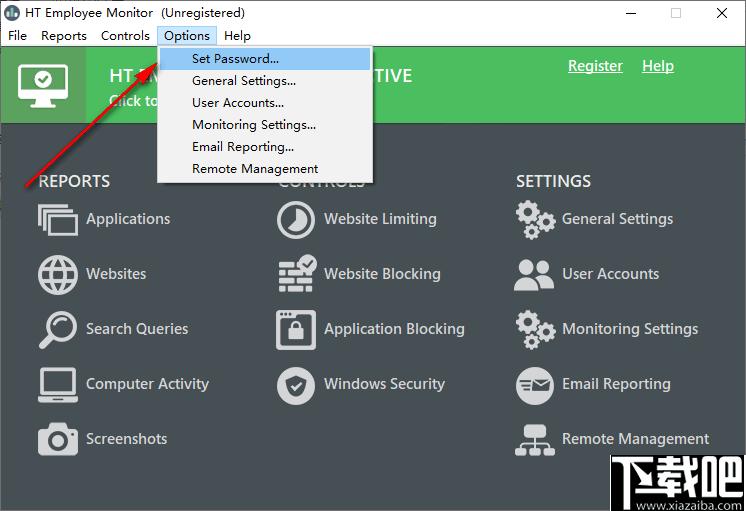Open the Reports menu
Screen dimensions: 746x511
tap(64, 36)
